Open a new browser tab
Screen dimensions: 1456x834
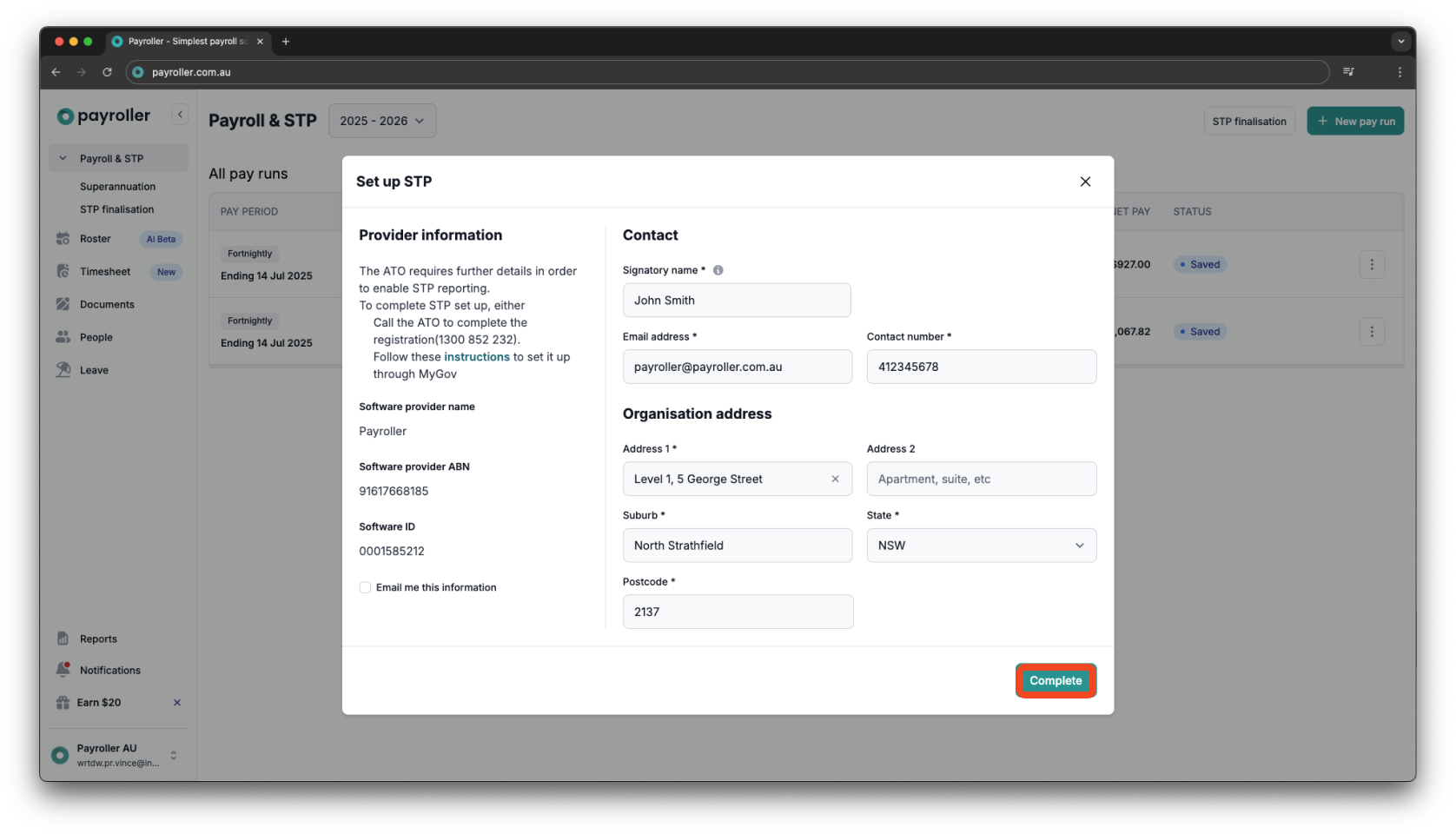coord(286,42)
